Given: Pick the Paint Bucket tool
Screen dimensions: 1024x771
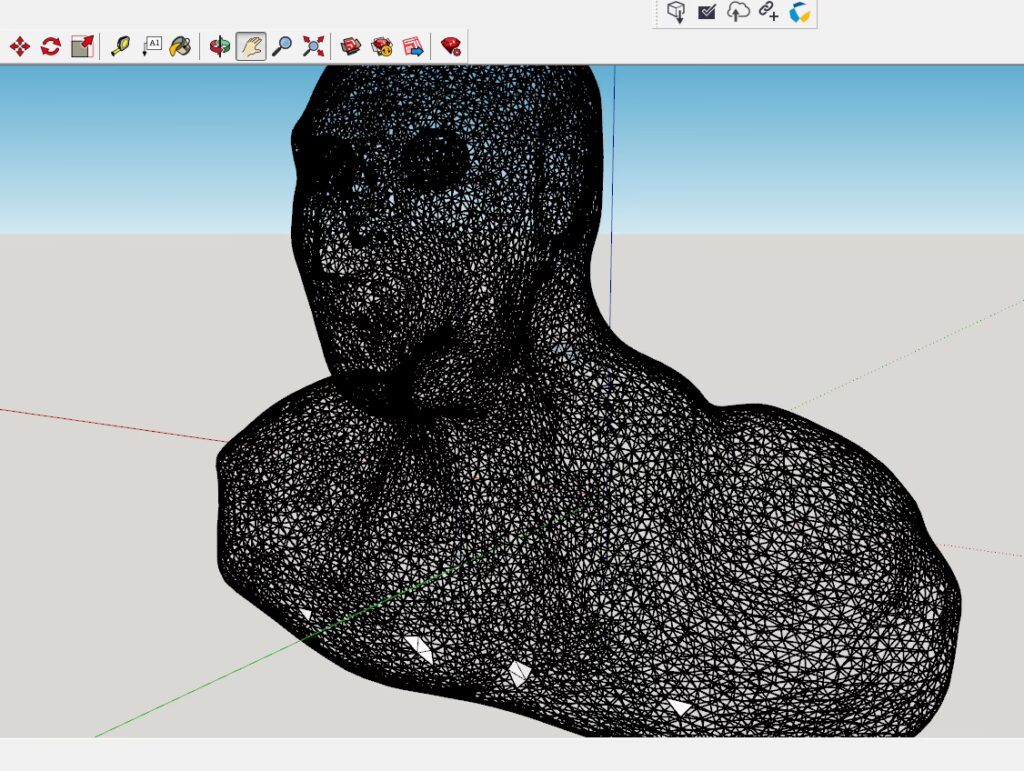Looking at the screenshot, I should [180, 46].
